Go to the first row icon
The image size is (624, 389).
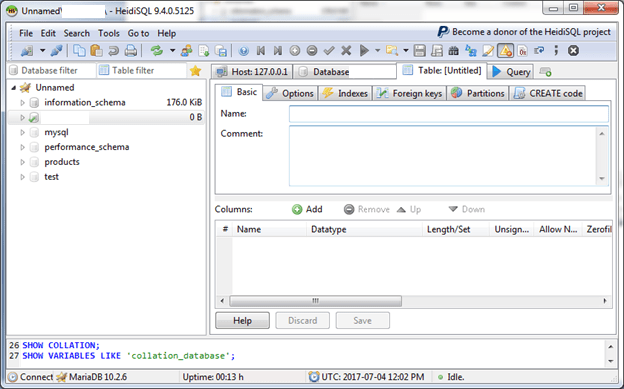click(x=261, y=51)
